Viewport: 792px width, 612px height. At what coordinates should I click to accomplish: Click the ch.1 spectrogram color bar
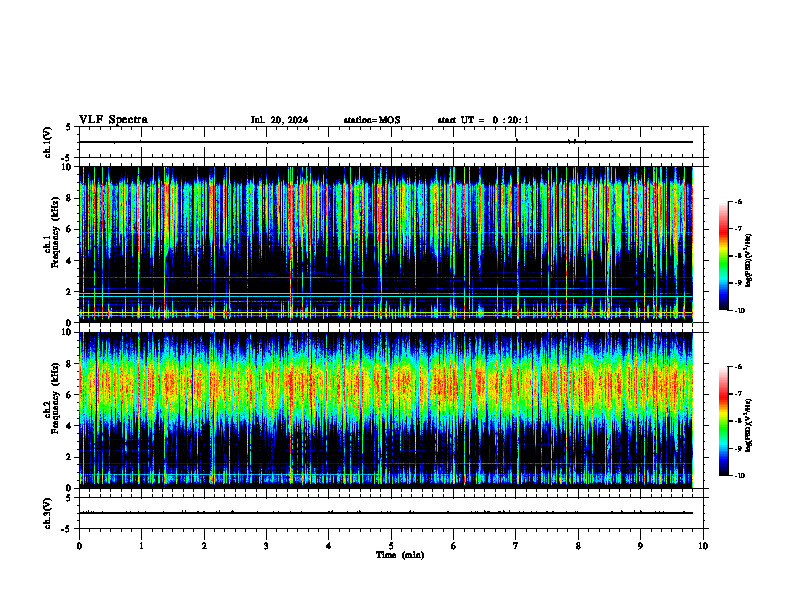pos(723,256)
